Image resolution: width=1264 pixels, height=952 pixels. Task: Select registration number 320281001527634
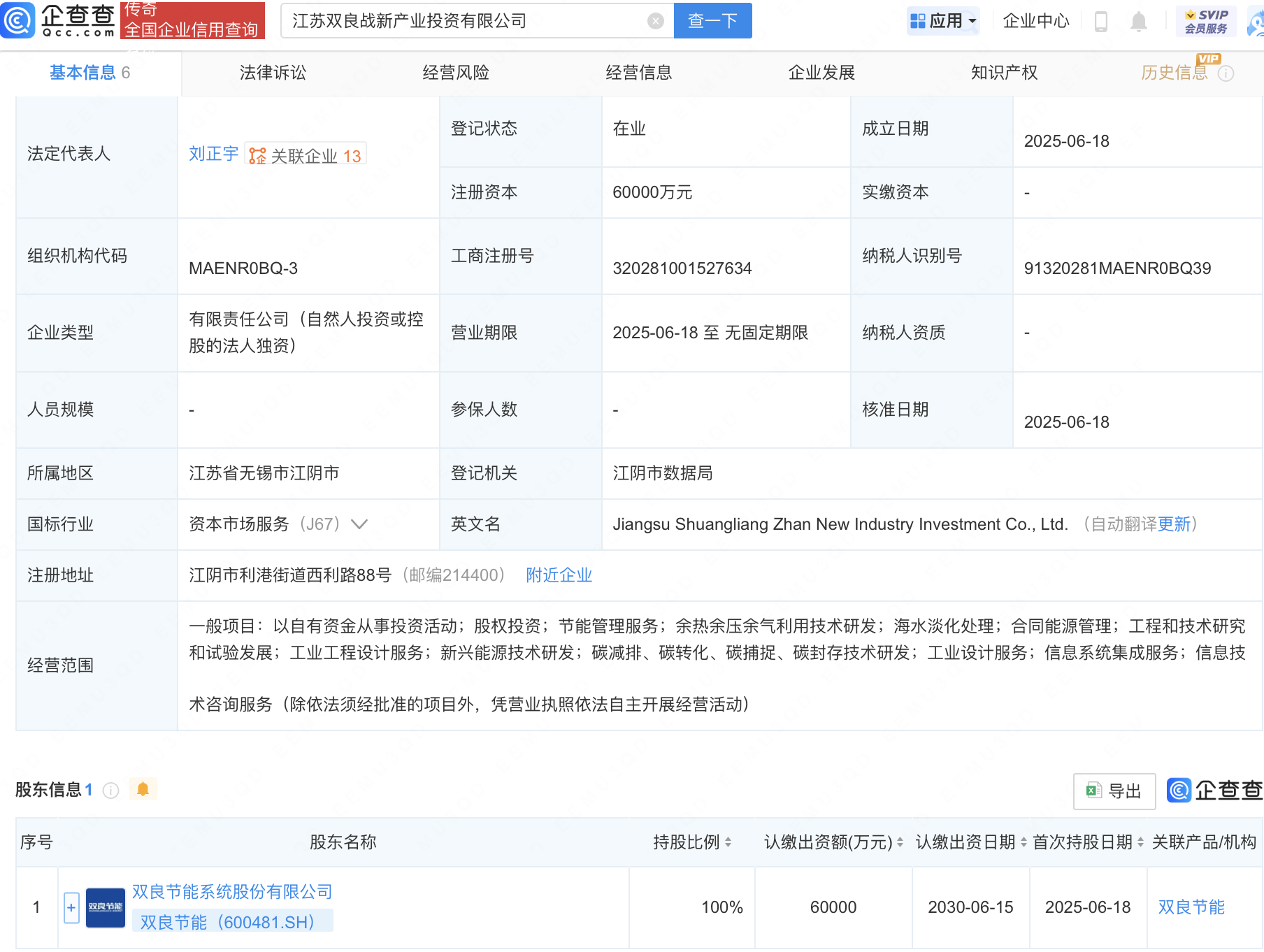682,268
